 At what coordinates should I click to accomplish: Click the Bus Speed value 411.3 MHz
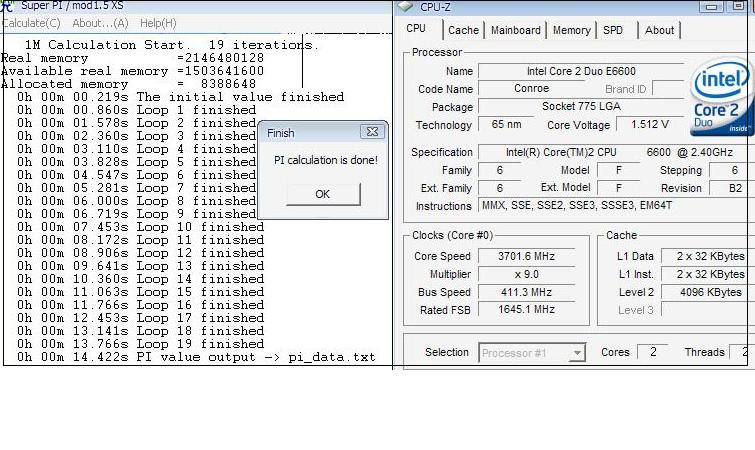coord(526,292)
